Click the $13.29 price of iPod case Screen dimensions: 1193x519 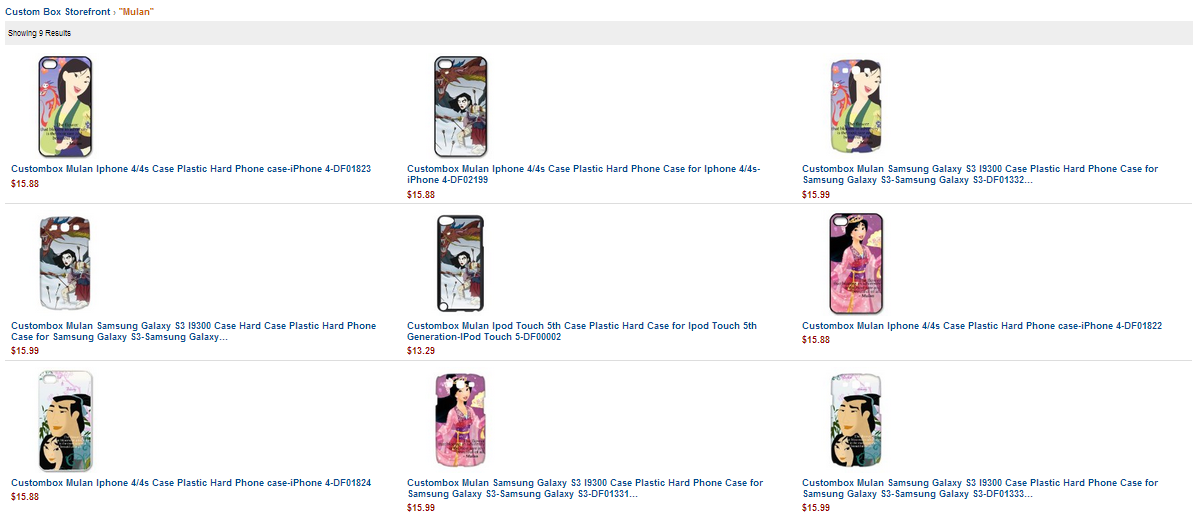[x=421, y=351]
